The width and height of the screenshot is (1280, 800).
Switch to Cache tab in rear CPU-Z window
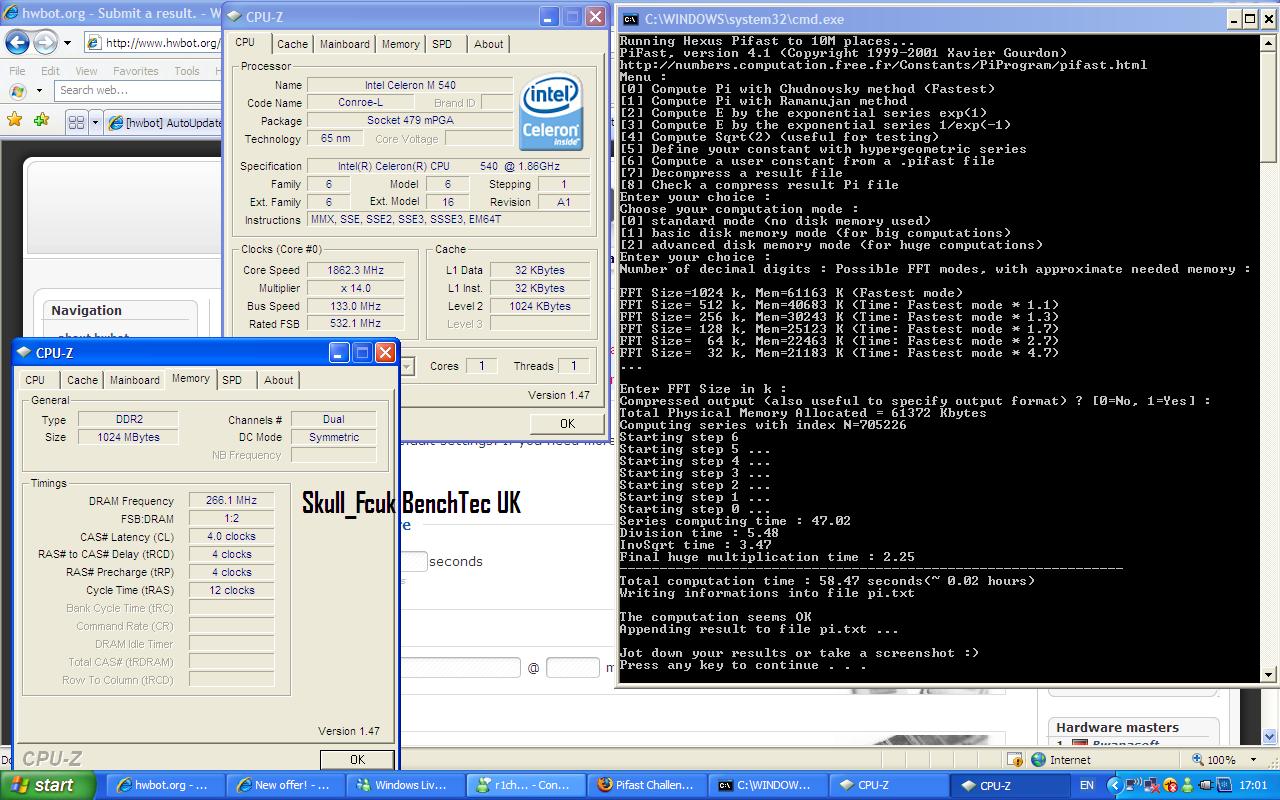292,44
